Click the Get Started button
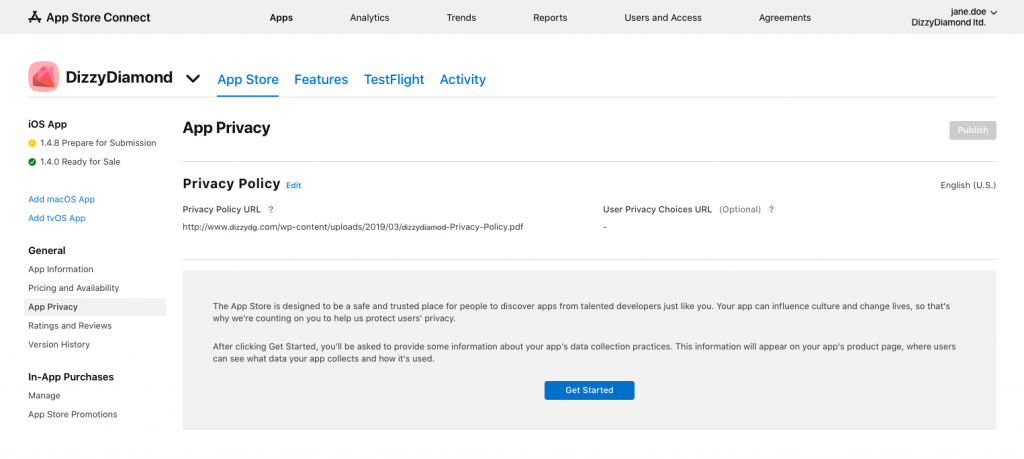The image size is (1024, 459). pos(589,390)
